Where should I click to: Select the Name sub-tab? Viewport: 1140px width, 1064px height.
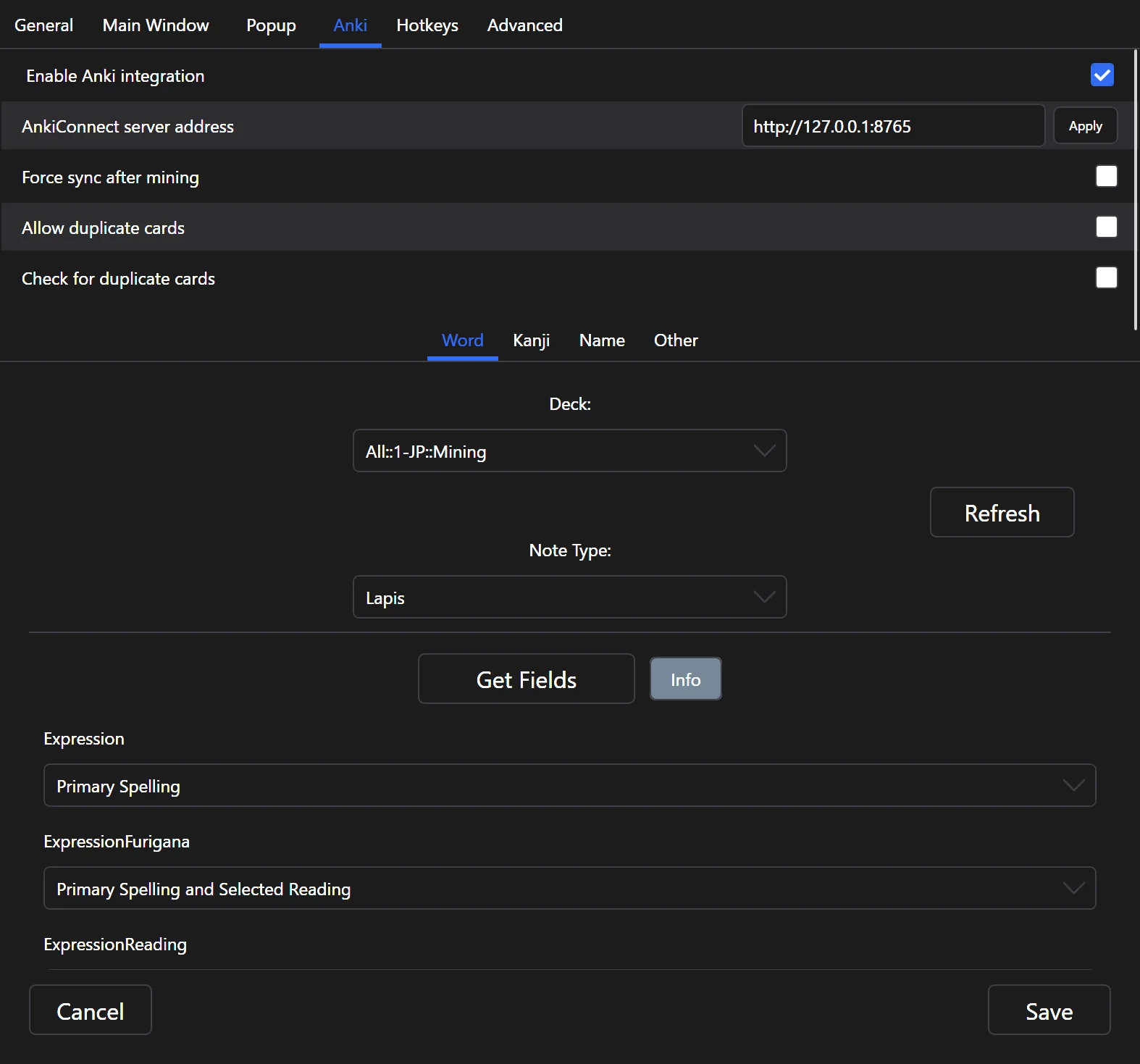pos(602,340)
